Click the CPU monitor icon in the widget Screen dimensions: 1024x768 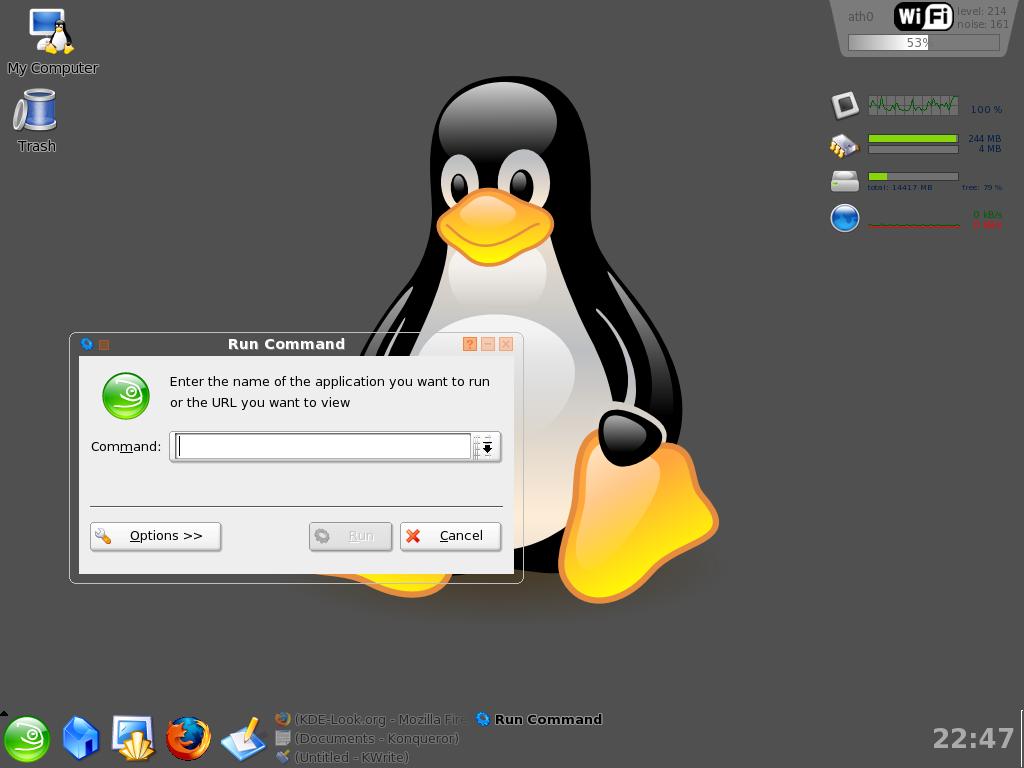click(x=845, y=105)
